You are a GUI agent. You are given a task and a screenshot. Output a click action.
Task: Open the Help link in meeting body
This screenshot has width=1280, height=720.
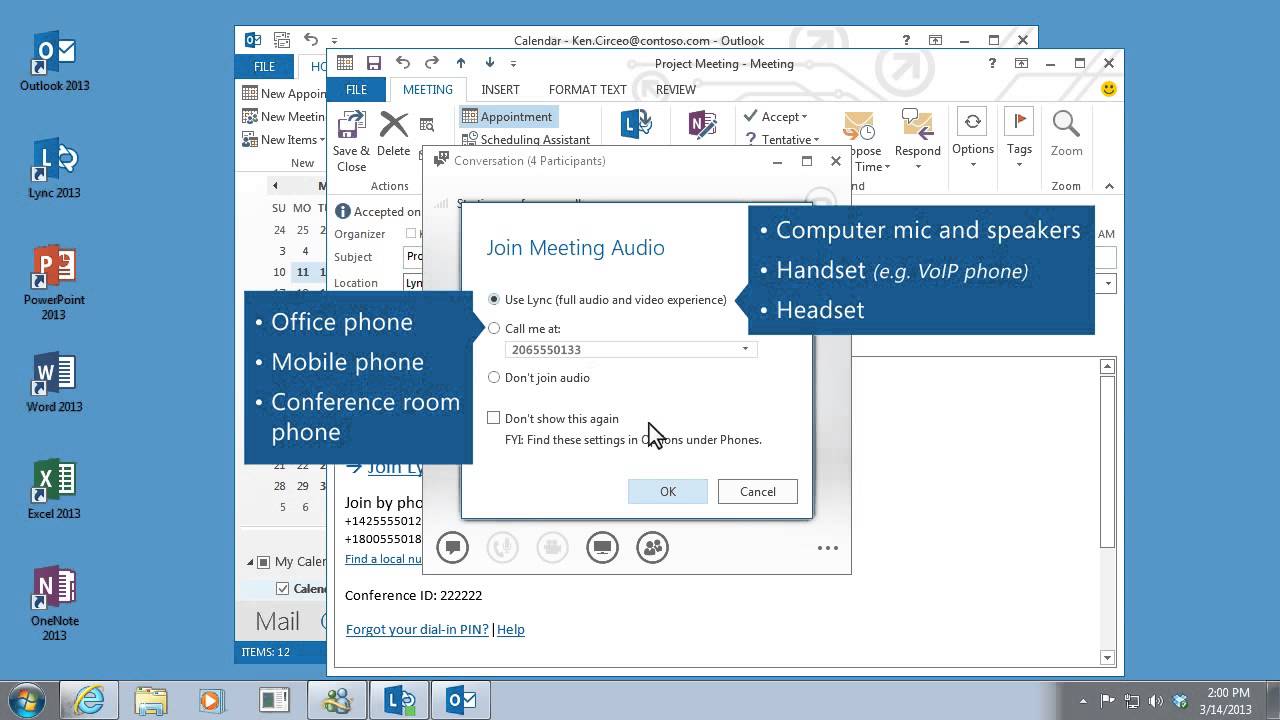[510, 629]
